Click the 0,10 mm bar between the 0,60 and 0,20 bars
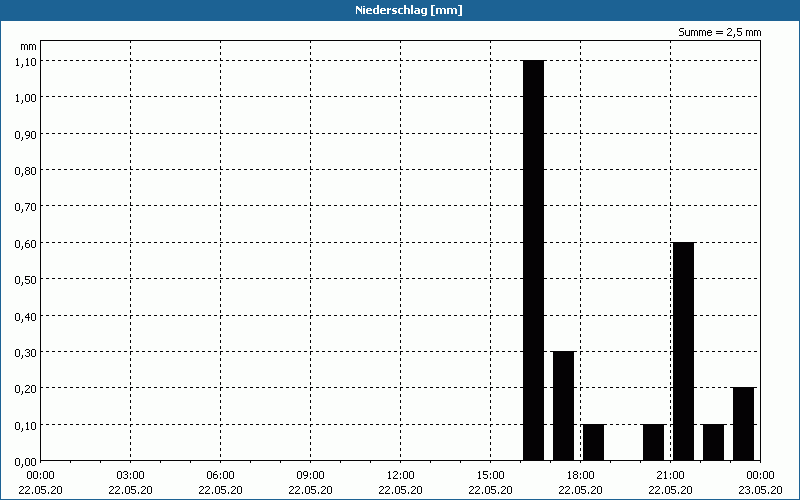This screenshot has width=800, height=500. [x=714, y=442]
